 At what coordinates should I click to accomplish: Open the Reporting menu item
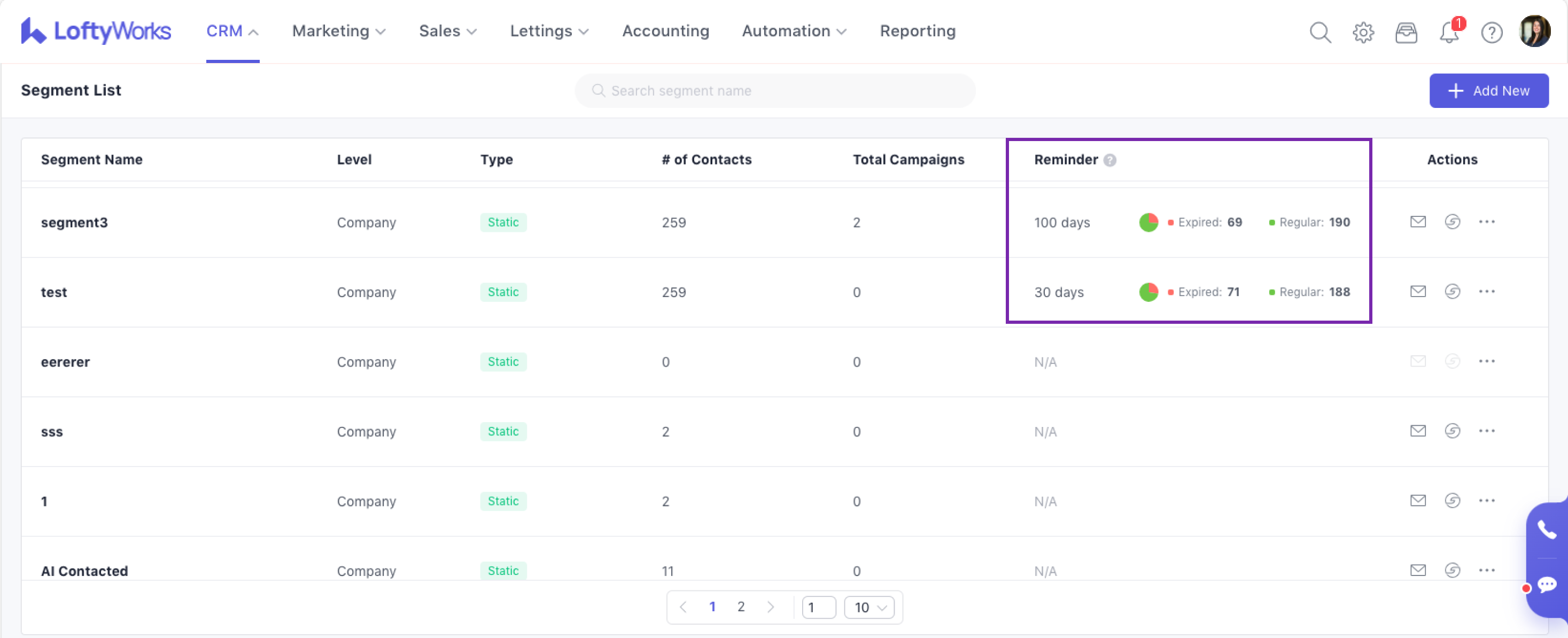[x=917, y=31]
